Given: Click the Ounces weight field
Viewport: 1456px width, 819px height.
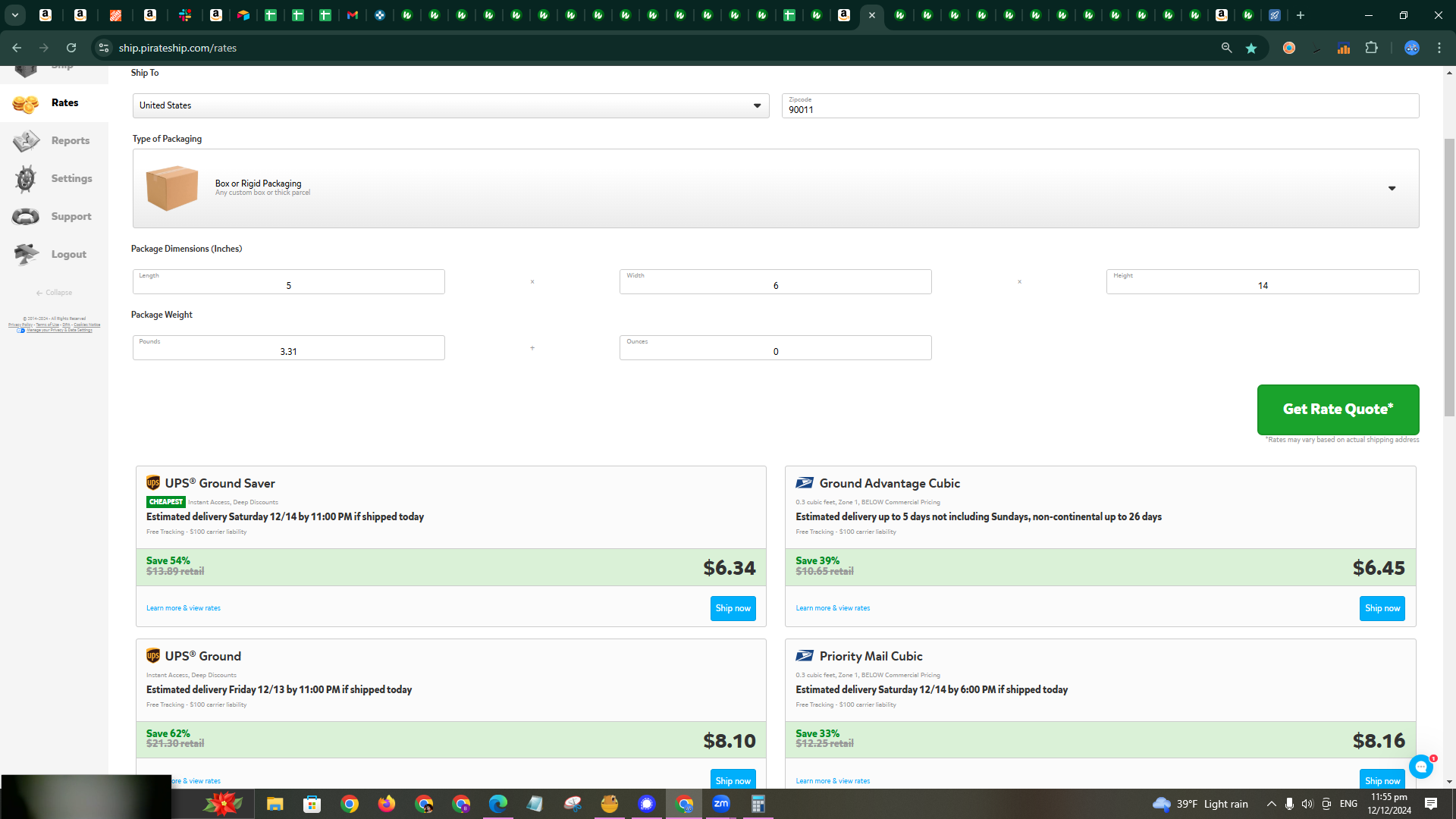Looking at the screenshot, I should click(x=775, y=348).
